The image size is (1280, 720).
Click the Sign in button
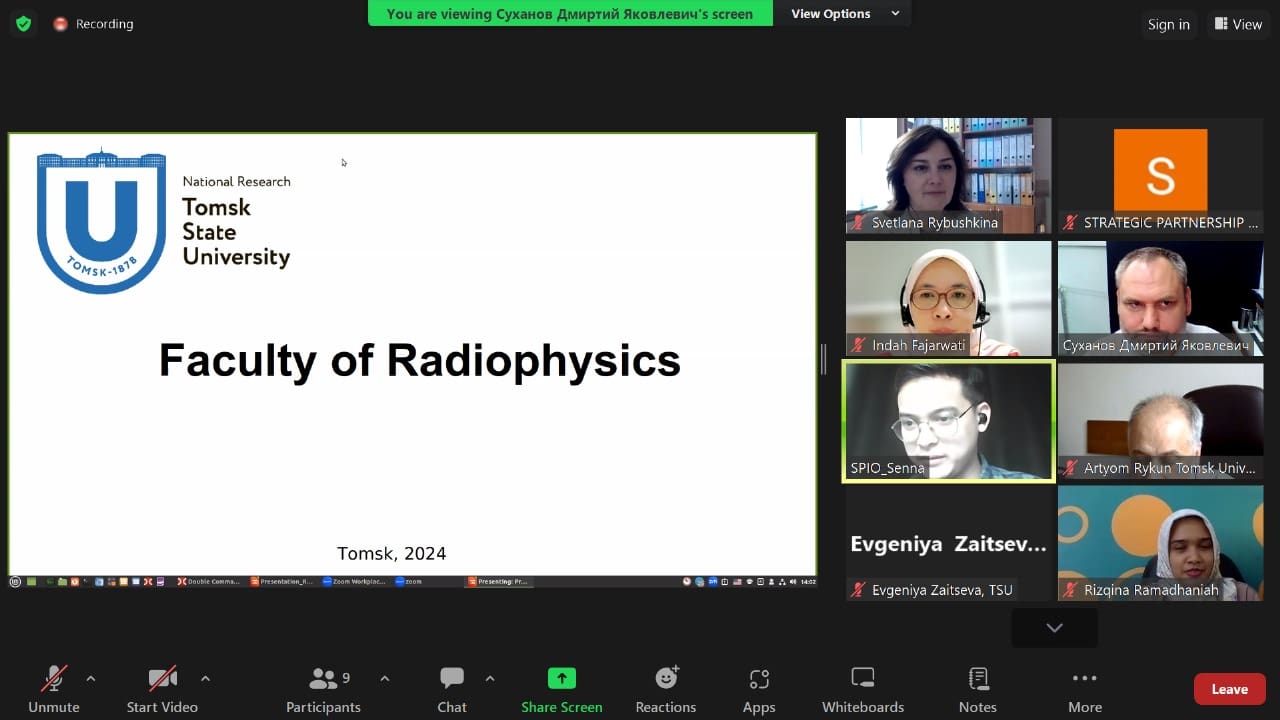point(1168,24)
